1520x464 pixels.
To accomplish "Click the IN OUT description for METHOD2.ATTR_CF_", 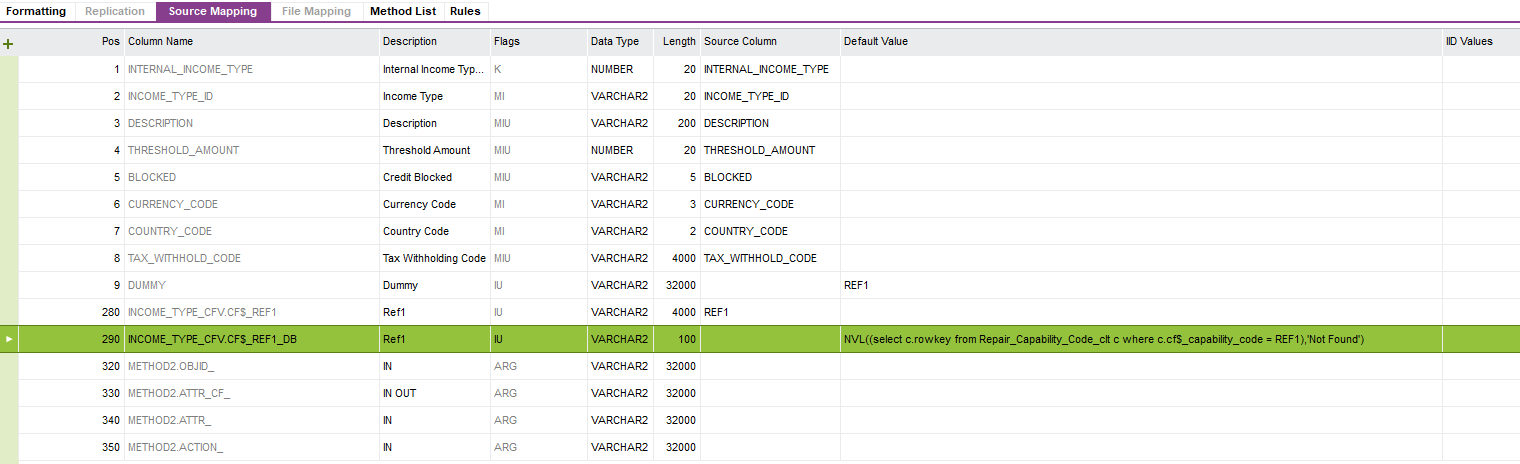I will point(400,394).
